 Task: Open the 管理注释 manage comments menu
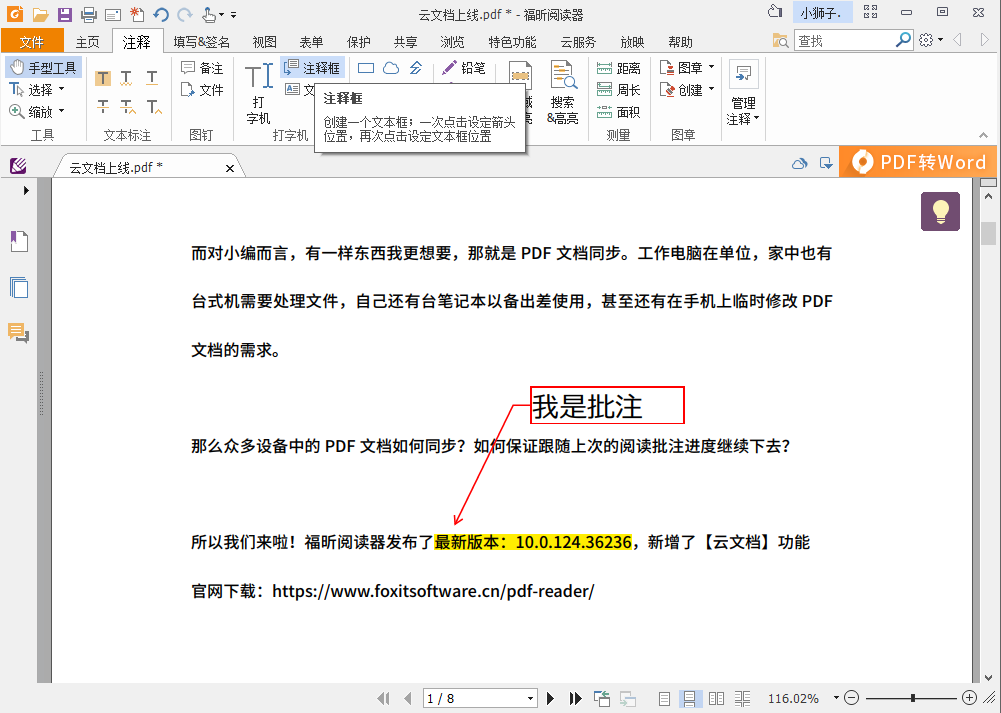click(743, 93)
